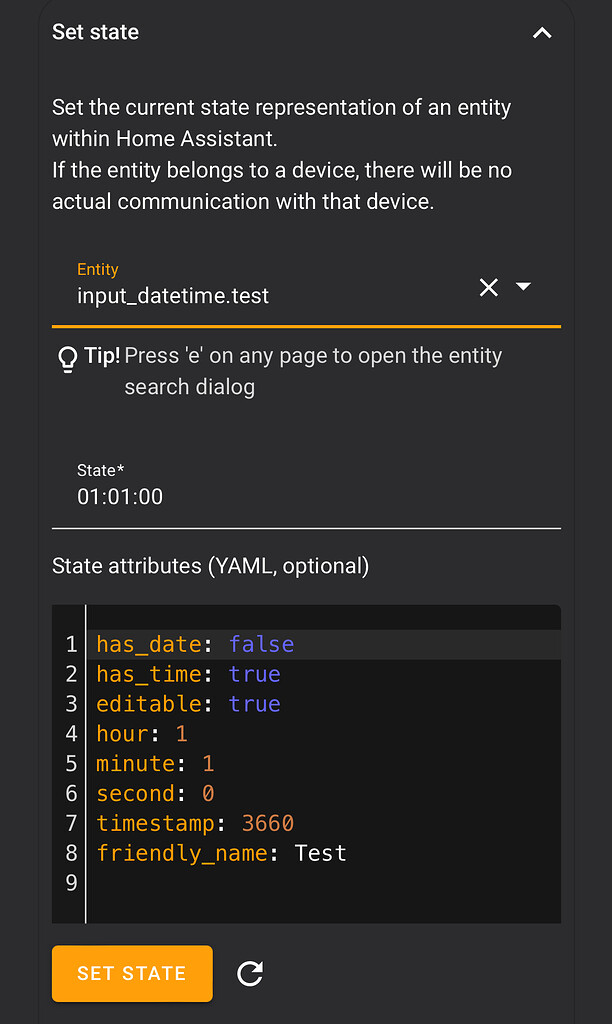Click the timestamp value 3660
The width and height of the screenshot is (612, 1024).
click(268, 824)
